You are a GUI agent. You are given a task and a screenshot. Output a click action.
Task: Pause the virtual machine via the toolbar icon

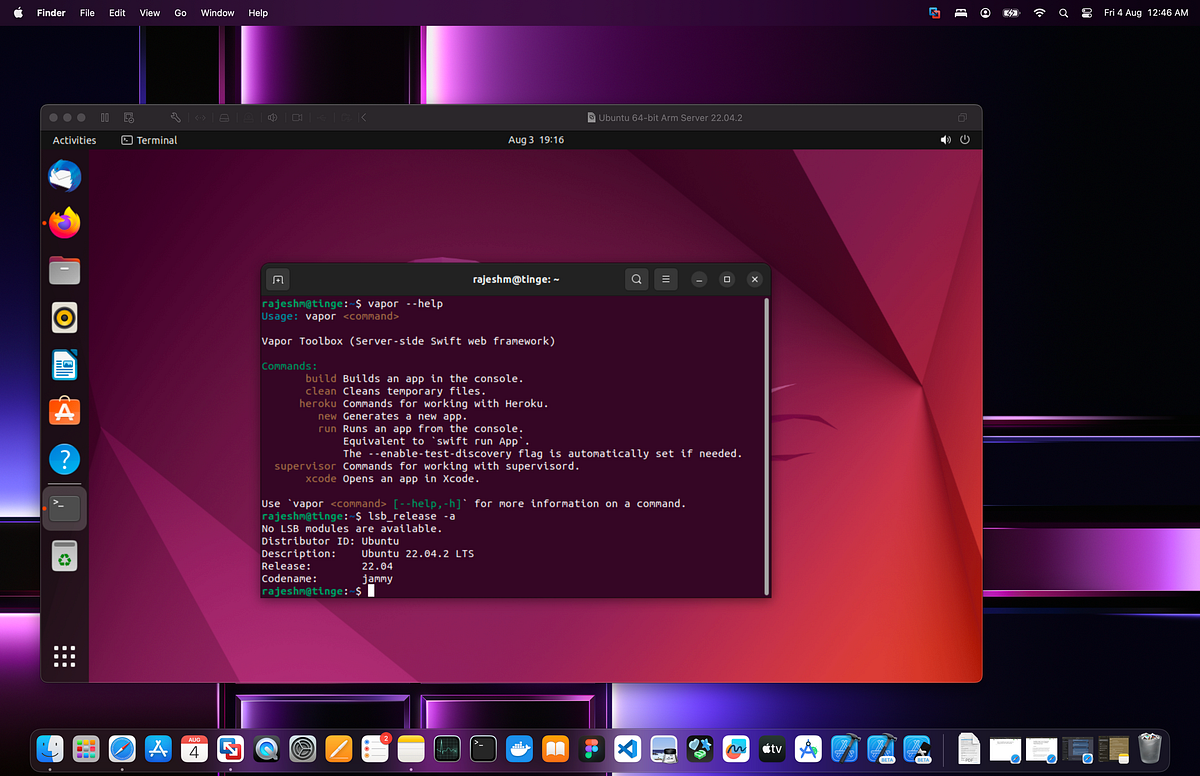(x=104, y=117)
